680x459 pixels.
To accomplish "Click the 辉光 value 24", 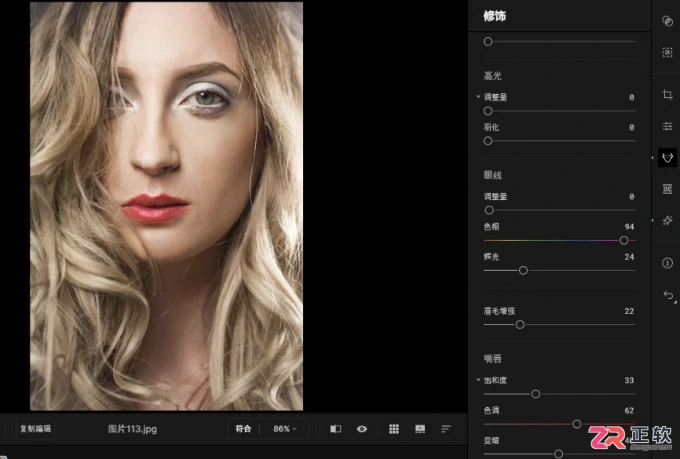I will (629, 257).
